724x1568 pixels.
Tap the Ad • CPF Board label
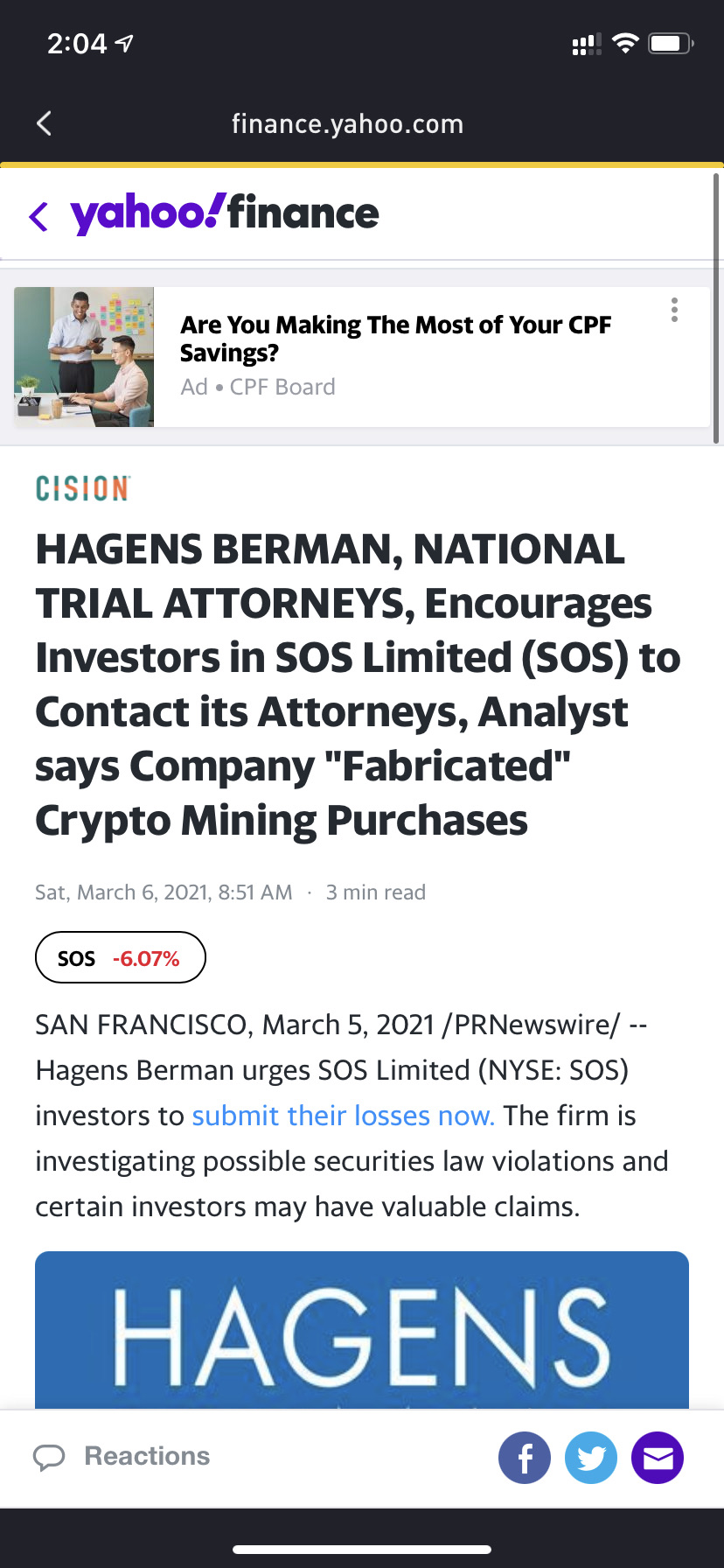(x=258, y=387)
